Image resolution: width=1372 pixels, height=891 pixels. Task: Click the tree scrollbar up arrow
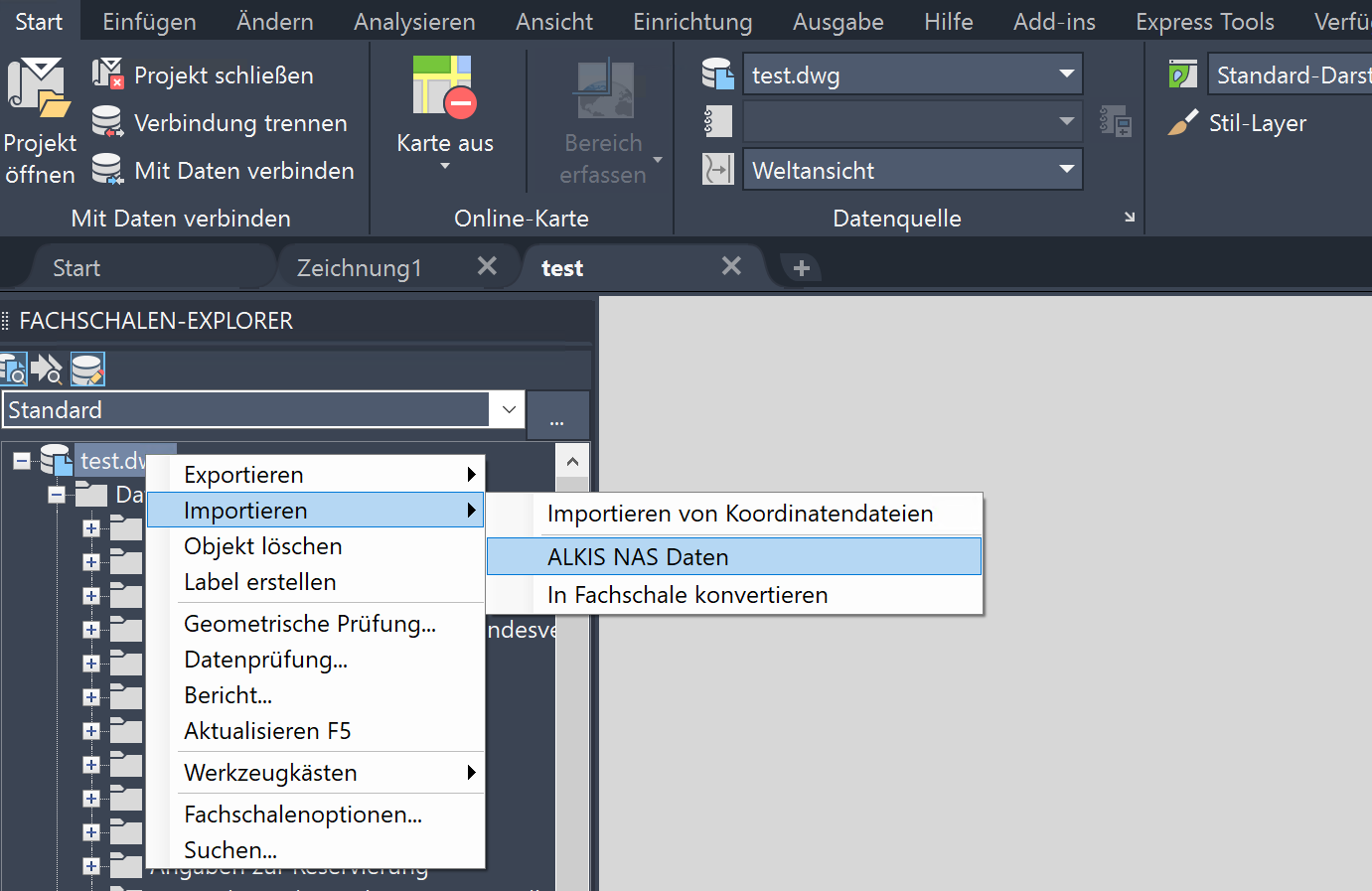click(572, 461)
